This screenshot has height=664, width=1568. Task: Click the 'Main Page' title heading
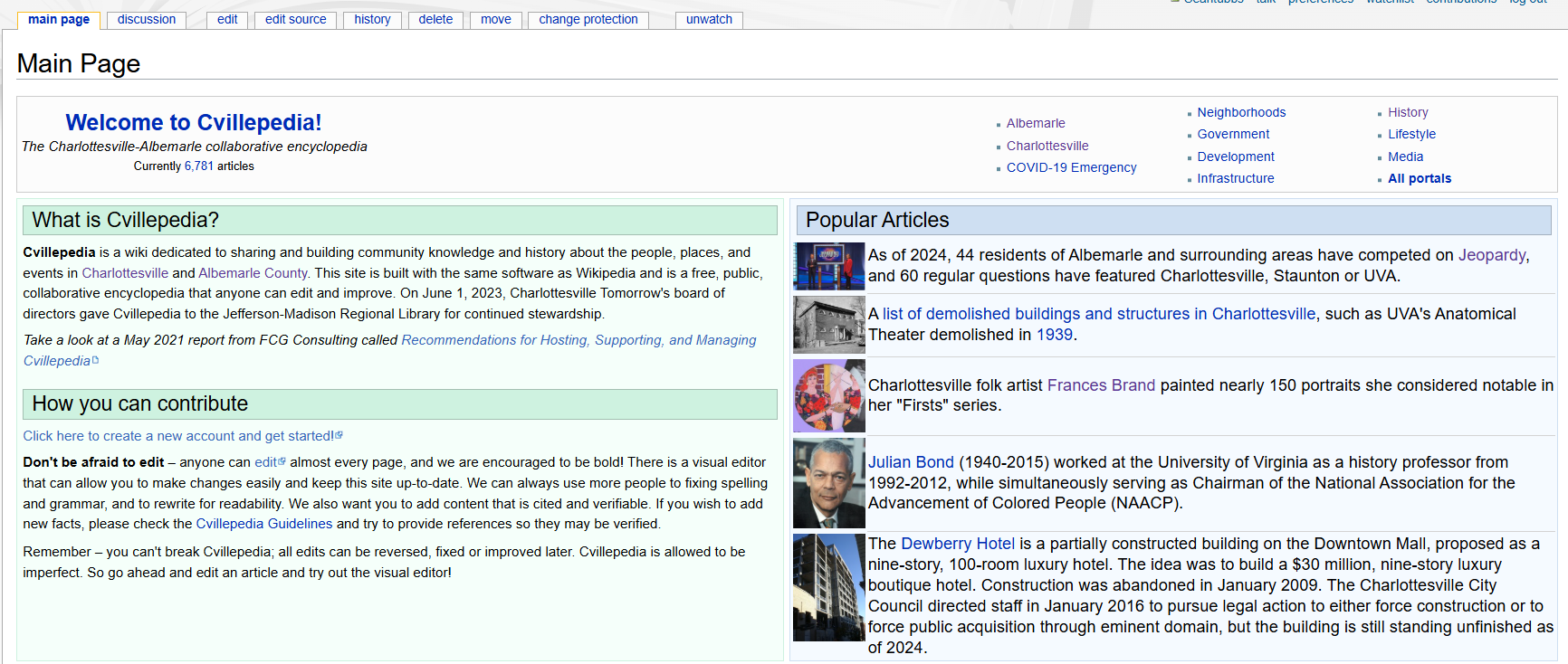[x=79, y=63]
